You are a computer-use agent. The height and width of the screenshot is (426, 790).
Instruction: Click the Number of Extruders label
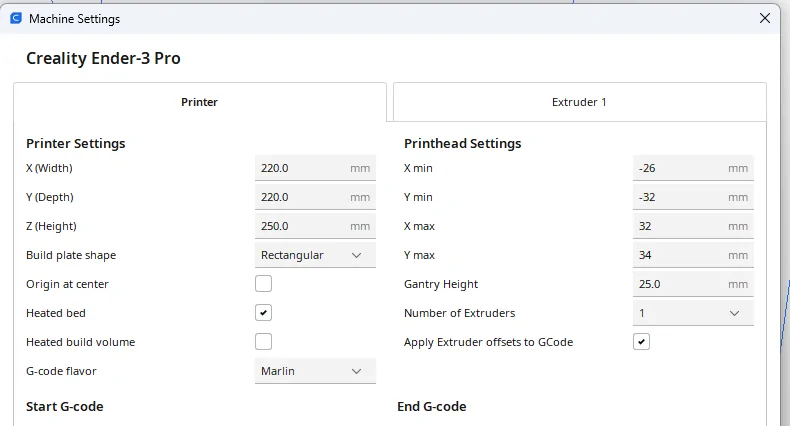pos(459,313)
